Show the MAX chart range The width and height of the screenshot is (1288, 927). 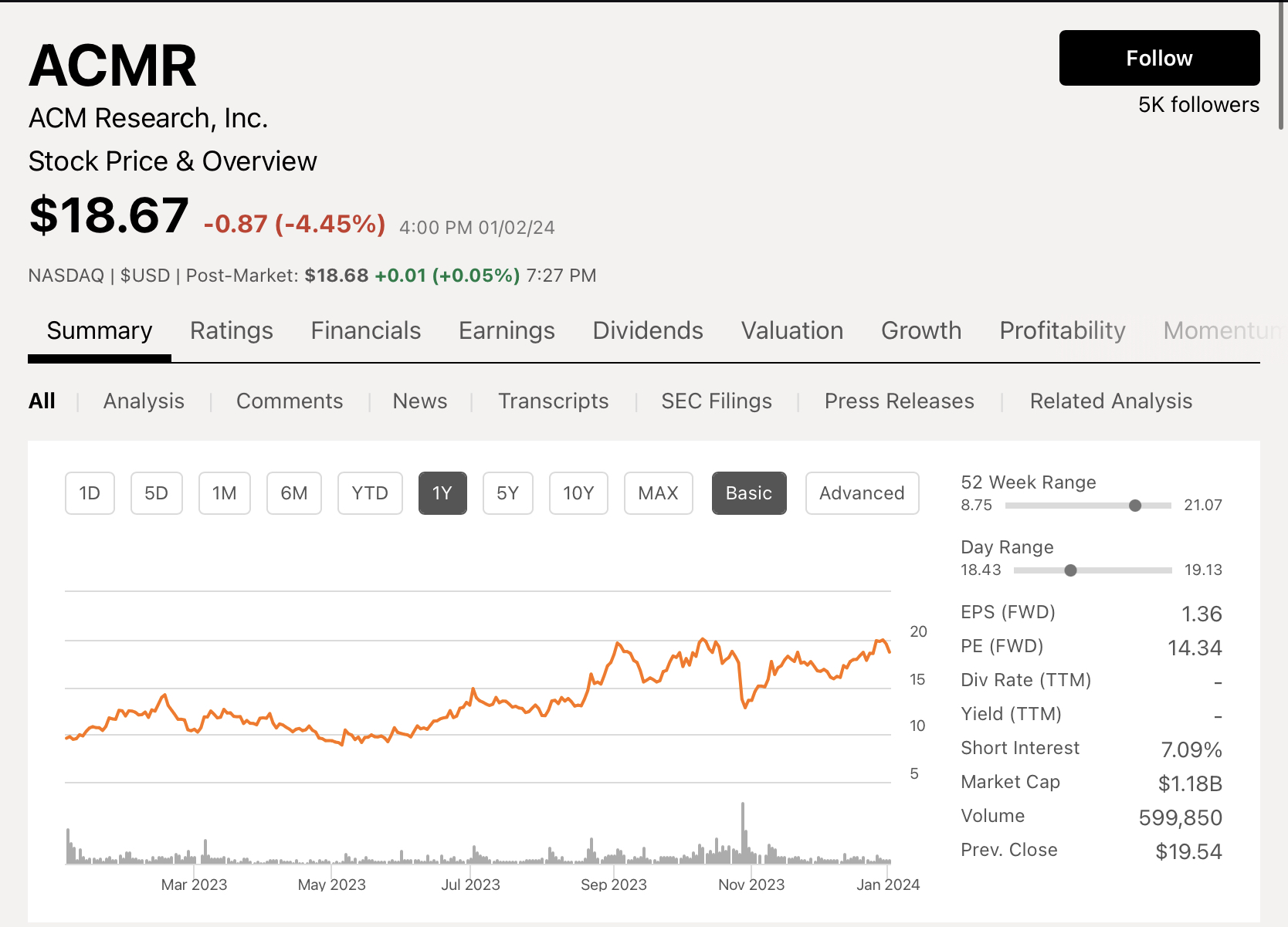tap(659, 493)
